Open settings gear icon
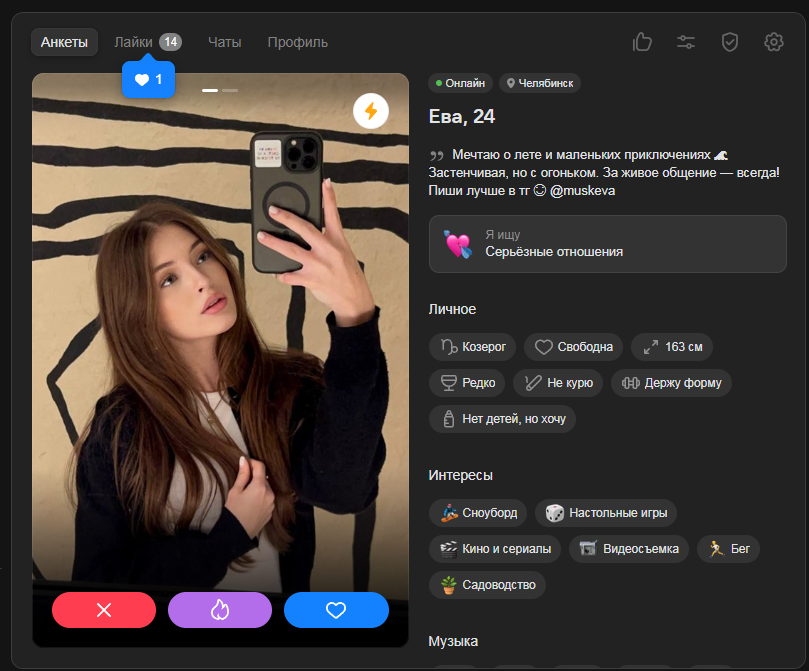Image resolution: width=809 pixels, height=671 pixels. tap(773, 42)
